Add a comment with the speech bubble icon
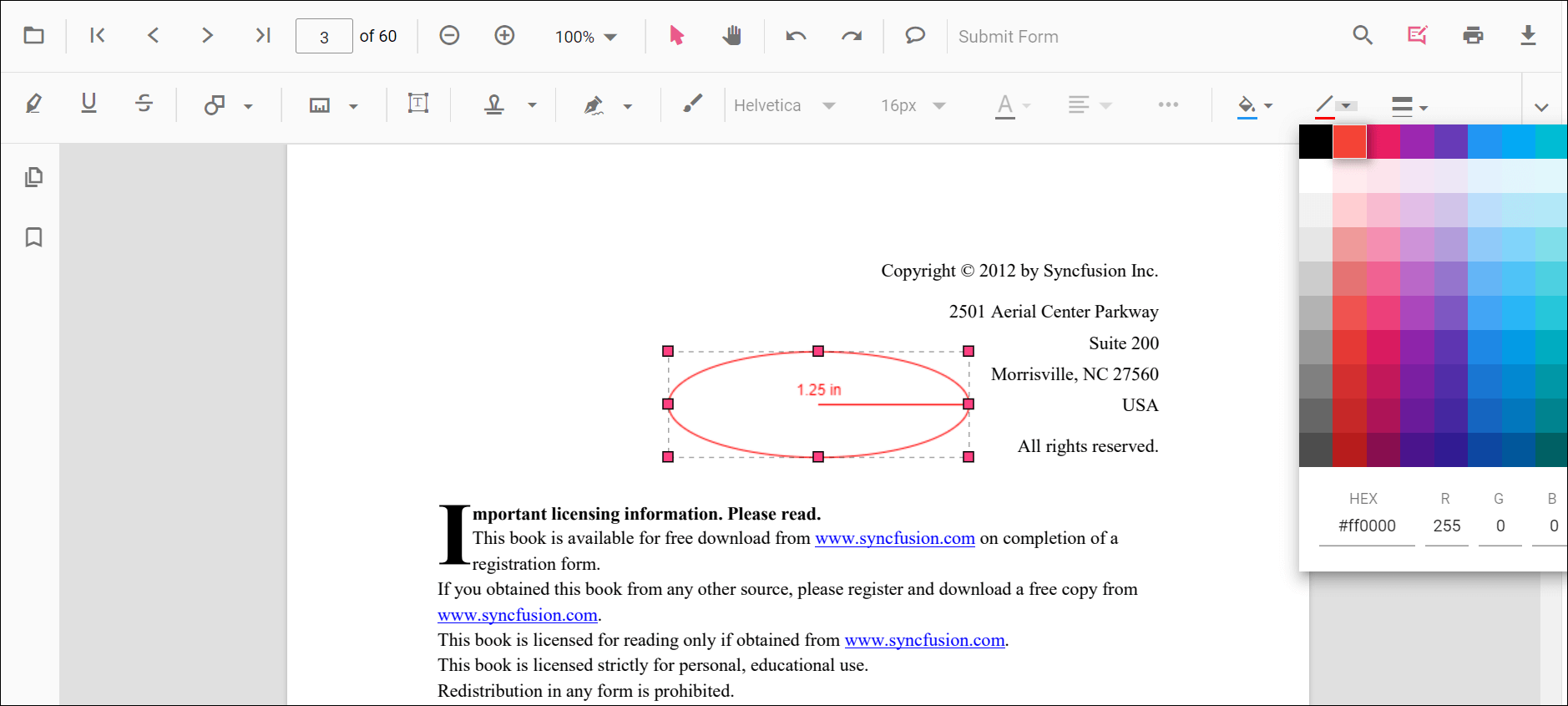1568x706 pixels. tap(915, 36)
